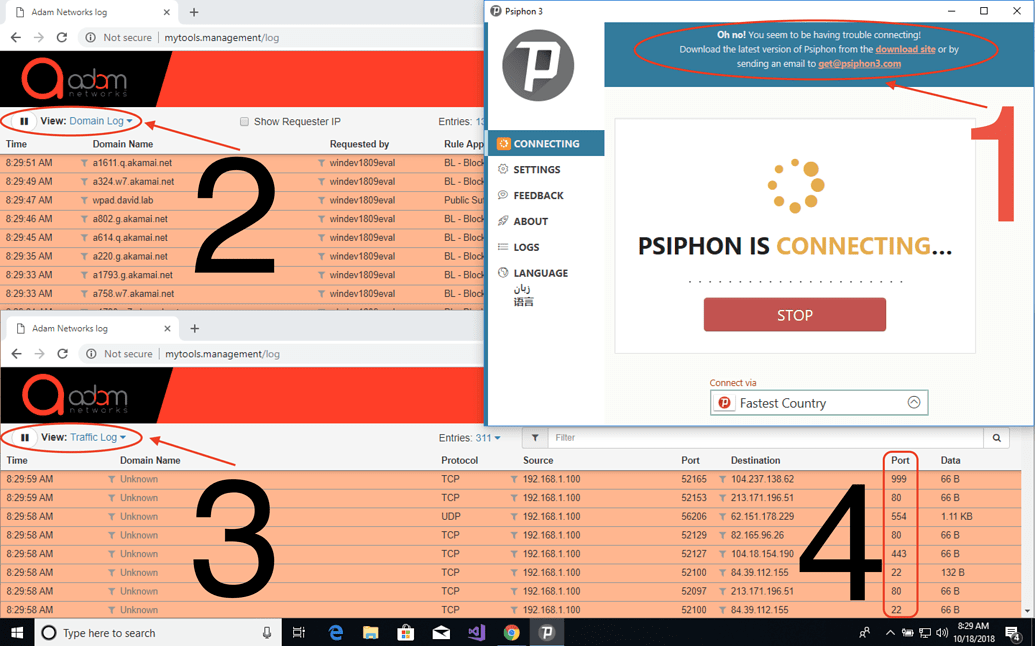Go back in the top browser window
The height and width of the screenshot is (646, 1035).
pyautogui.click(x=16, y=38)
